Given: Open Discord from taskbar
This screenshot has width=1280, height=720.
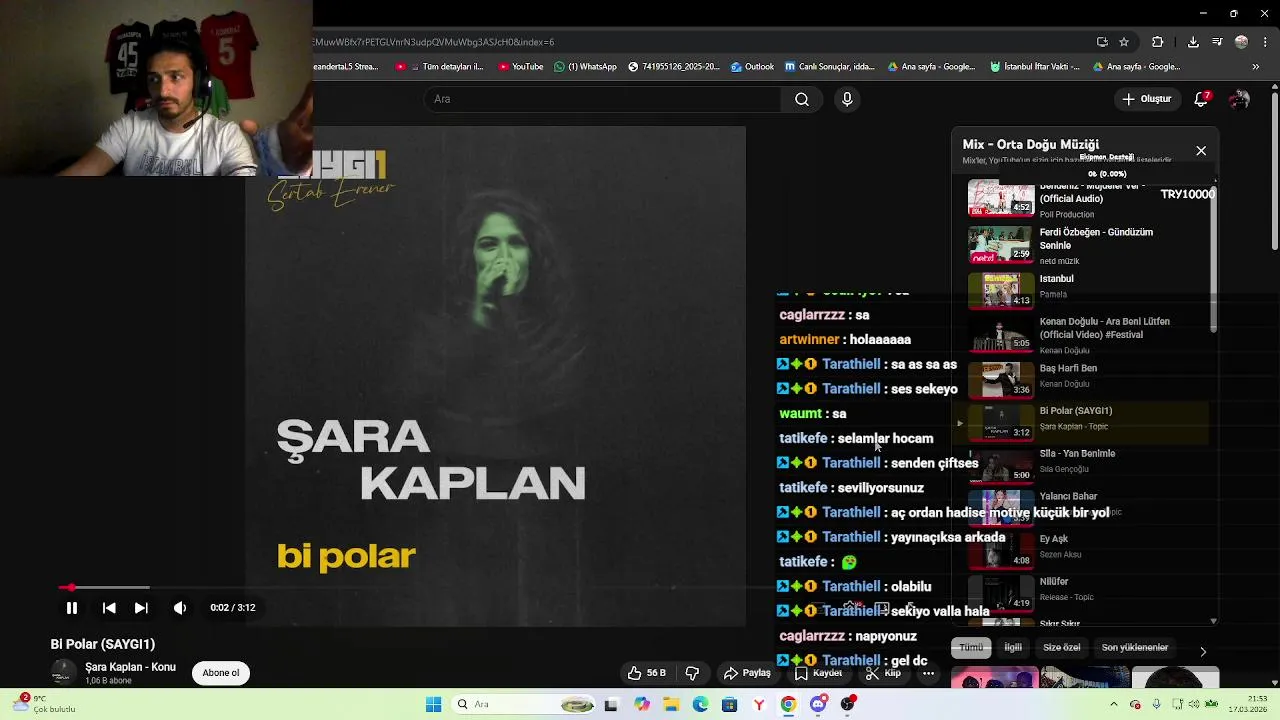Looking at the screenshot, I should (x=818, y=705).
